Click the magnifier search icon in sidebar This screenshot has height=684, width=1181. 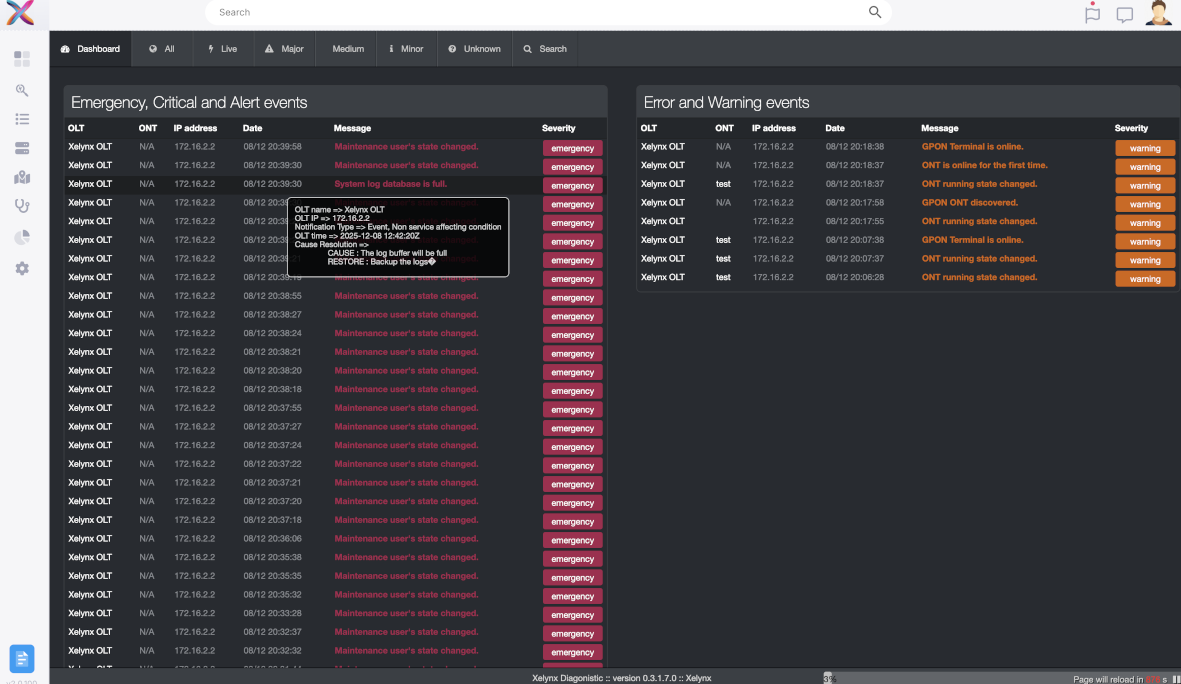22,90
